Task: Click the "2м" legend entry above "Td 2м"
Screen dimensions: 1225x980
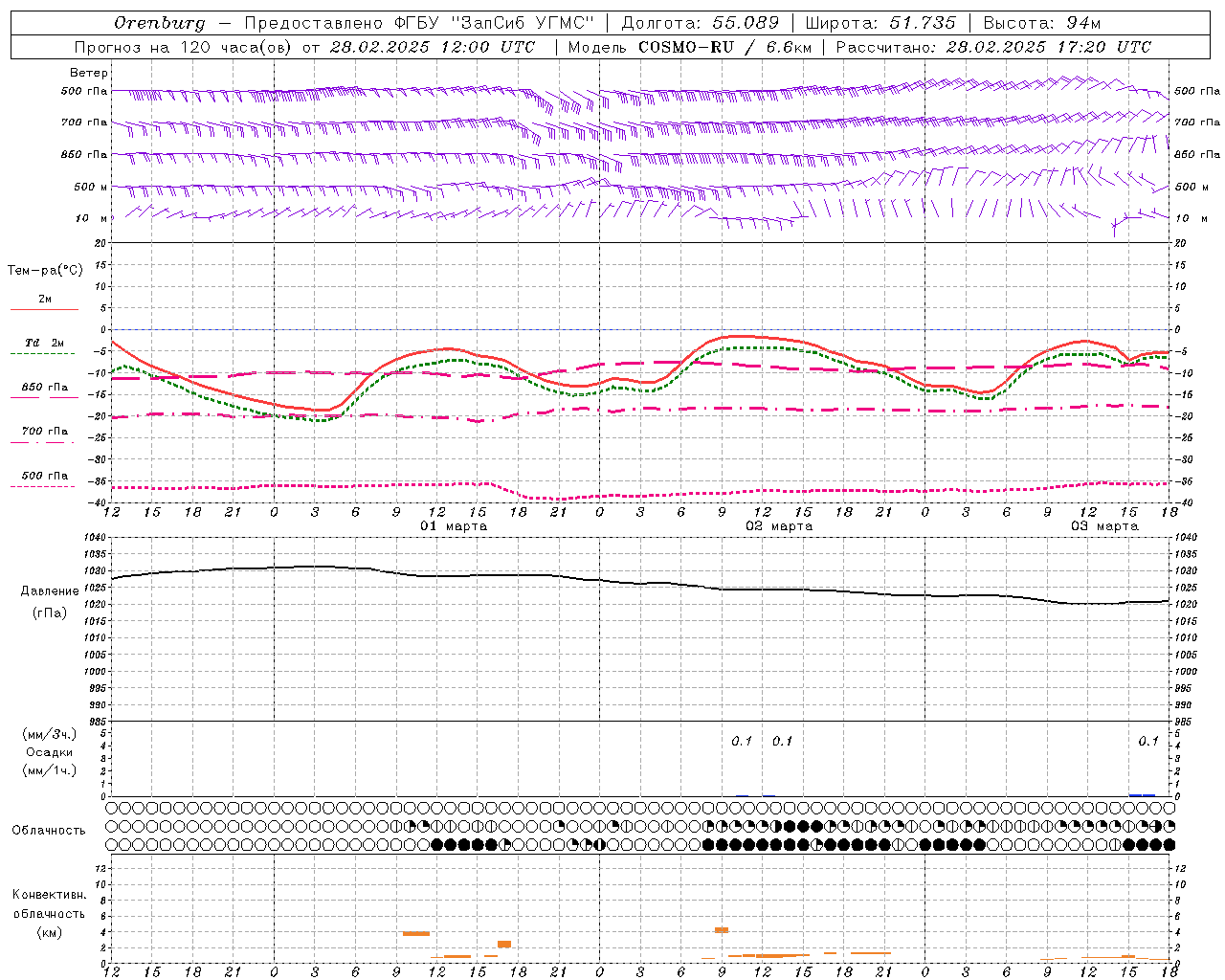Action: click(45, 300)
